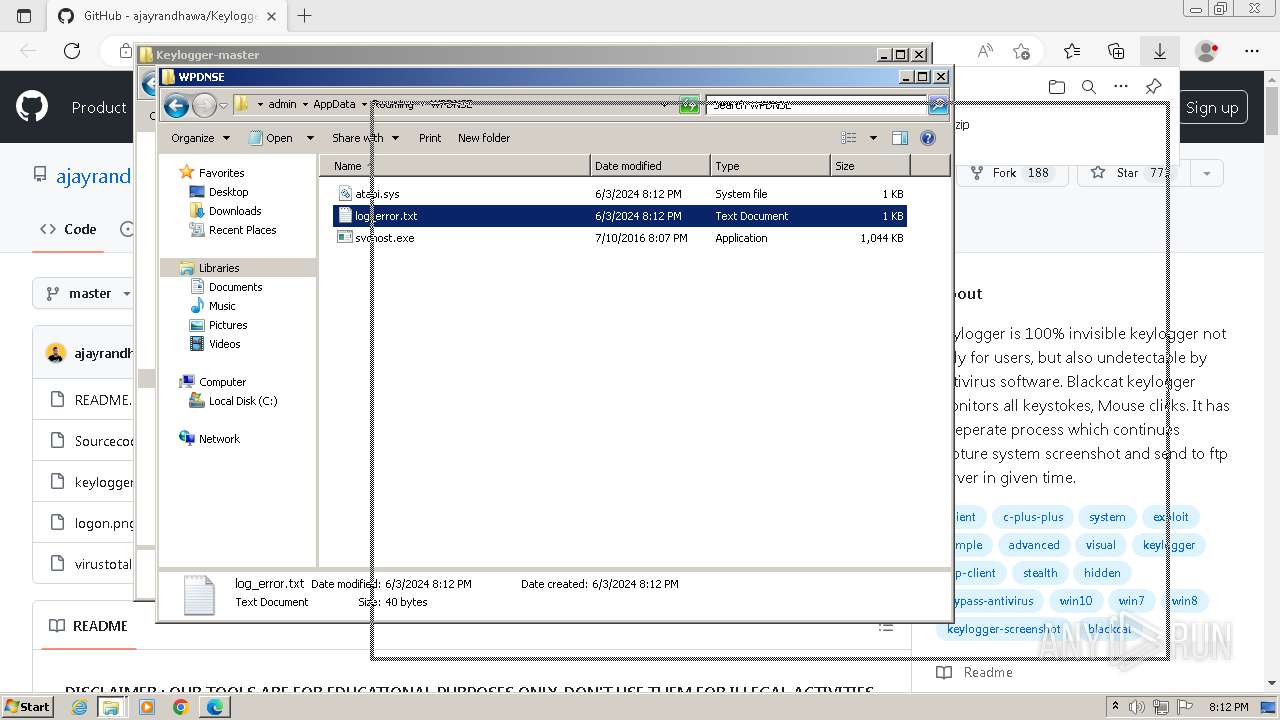
Task: Click the admin breadcrumb in address bar
Action: point(282,104)
